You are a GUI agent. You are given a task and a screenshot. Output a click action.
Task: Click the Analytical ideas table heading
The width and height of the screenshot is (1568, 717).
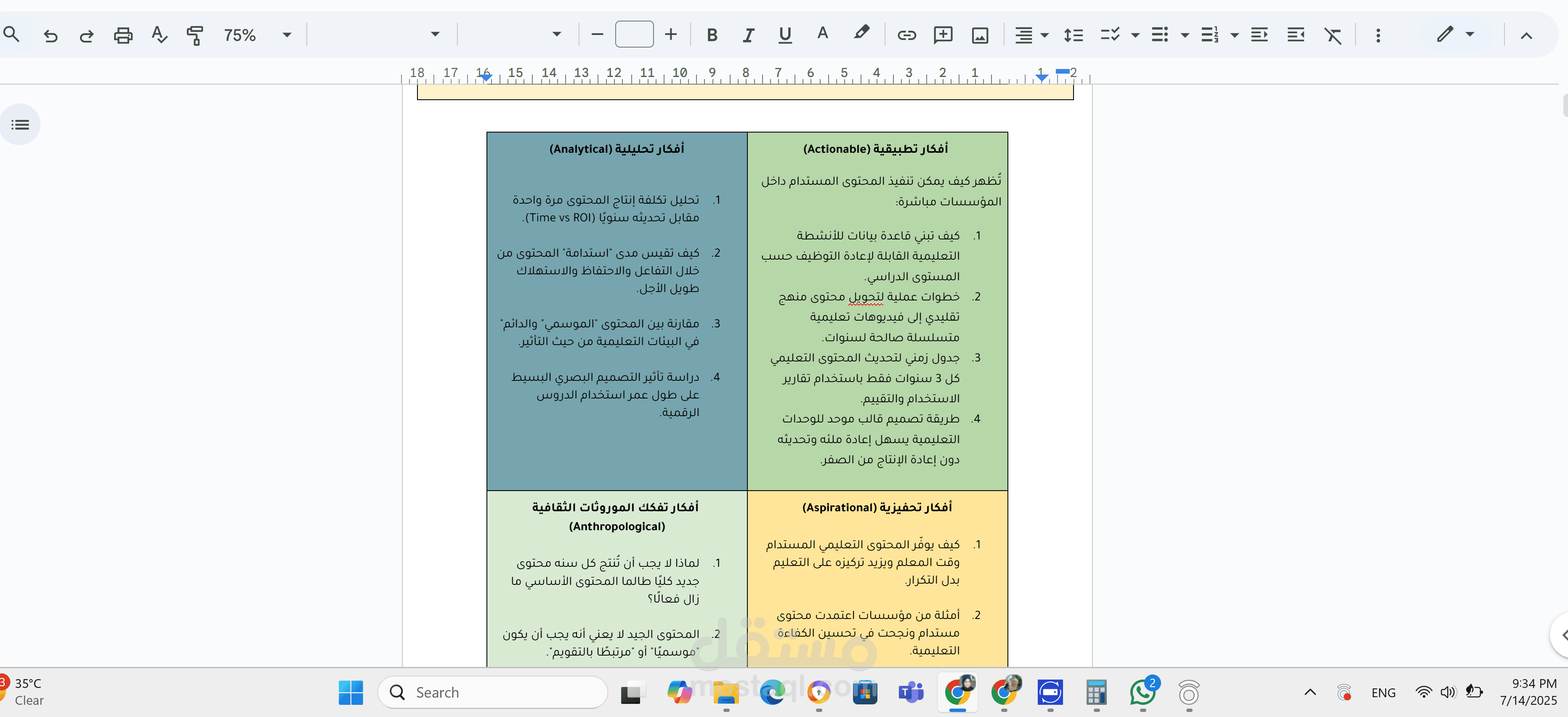pos(617,149)
